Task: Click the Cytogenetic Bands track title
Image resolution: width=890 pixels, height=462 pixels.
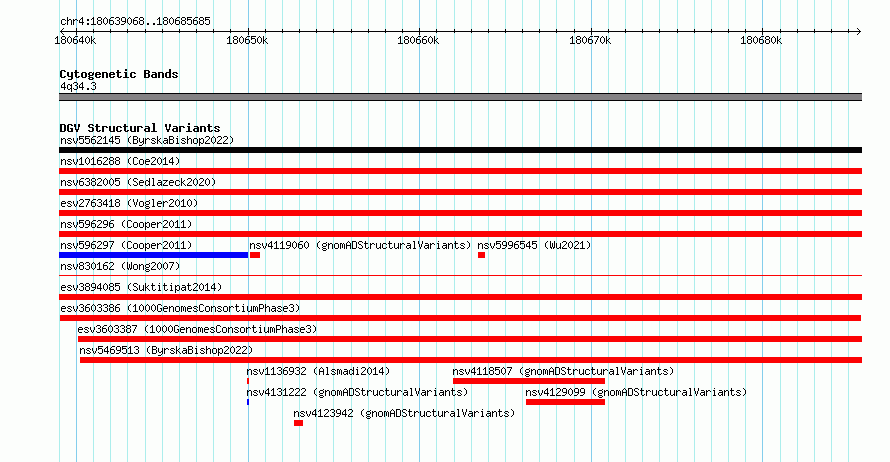Action: 119,74
